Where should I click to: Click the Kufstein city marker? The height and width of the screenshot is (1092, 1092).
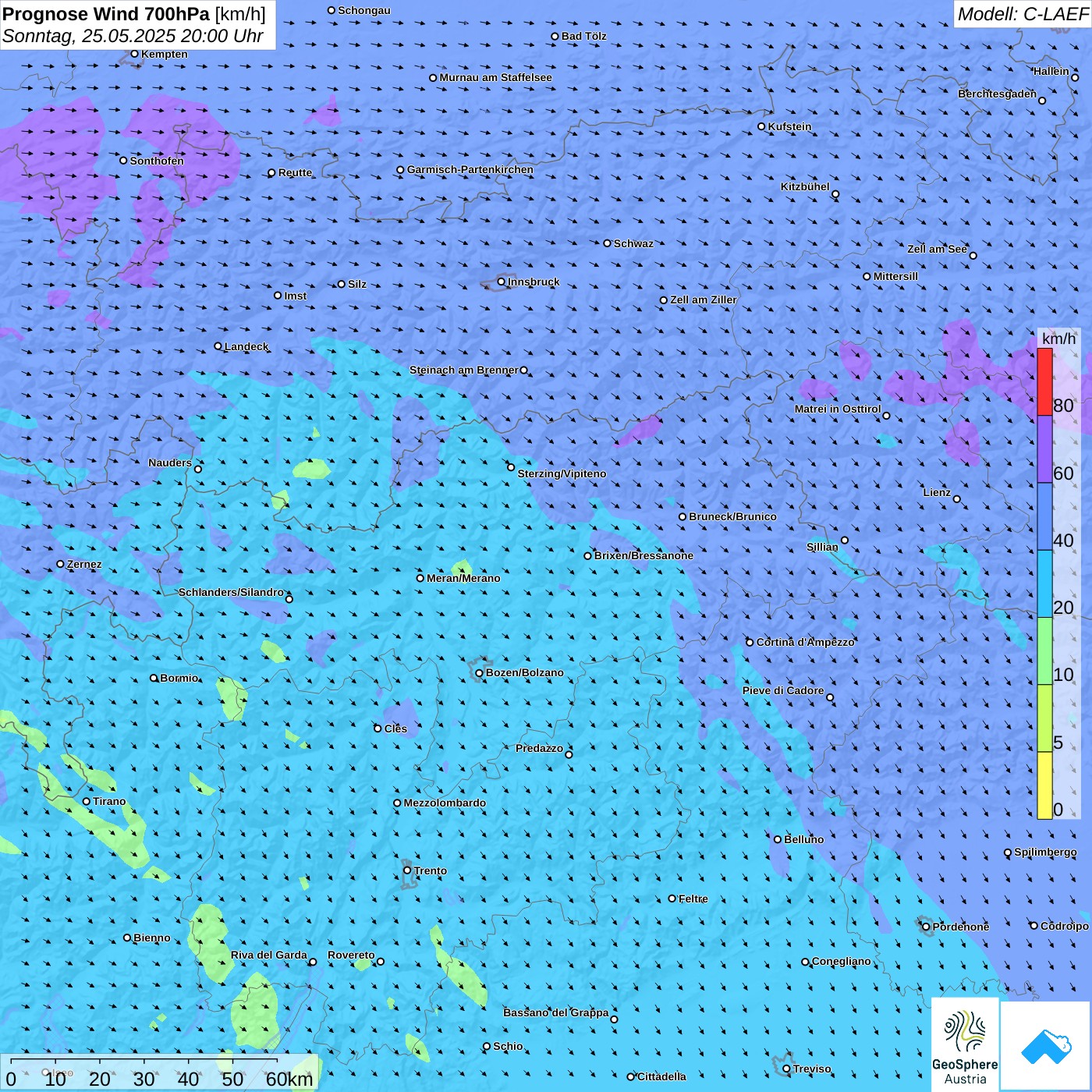[761, 126]
